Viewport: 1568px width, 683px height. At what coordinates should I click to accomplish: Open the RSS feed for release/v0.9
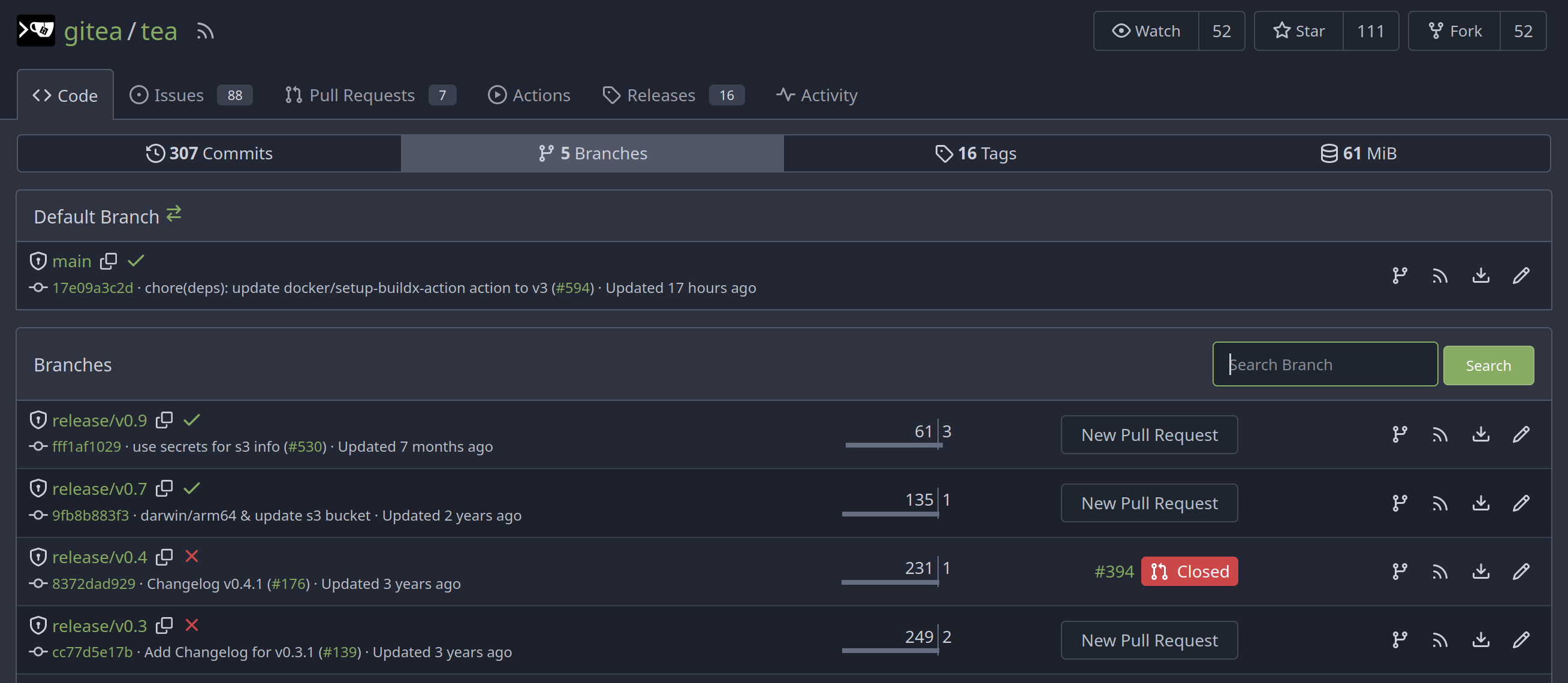coord(1440,434)
